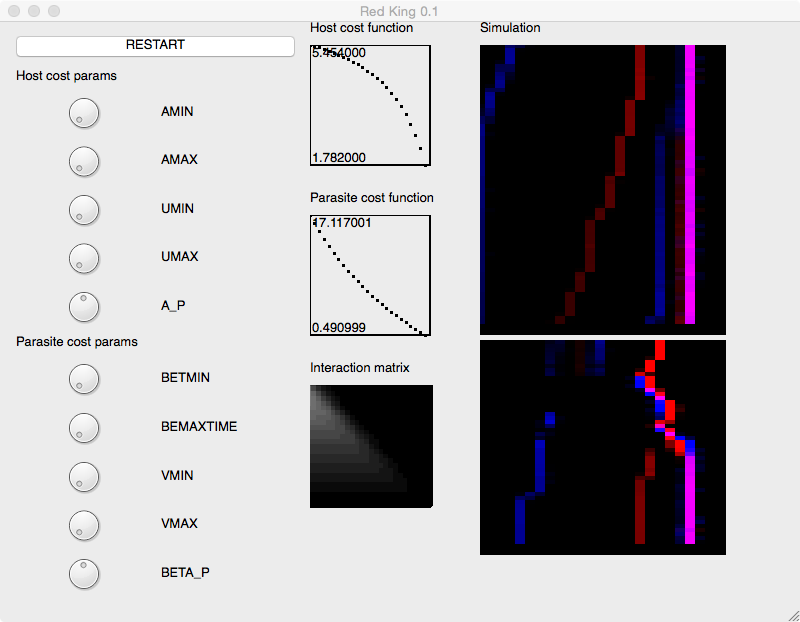The width and height of the screenshot is (800, 622).
Task: Click the A_P dial knob
Action: [x=84, y=306]
